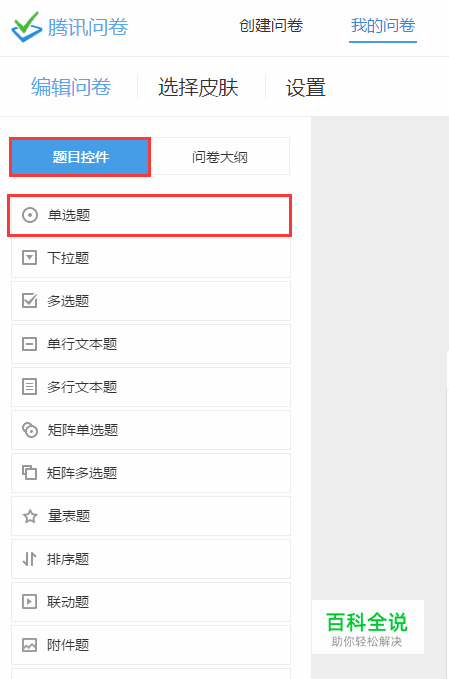Click the 百科全说 watermark banner
This screenshot has height=679, width=449.
[368, 627]
